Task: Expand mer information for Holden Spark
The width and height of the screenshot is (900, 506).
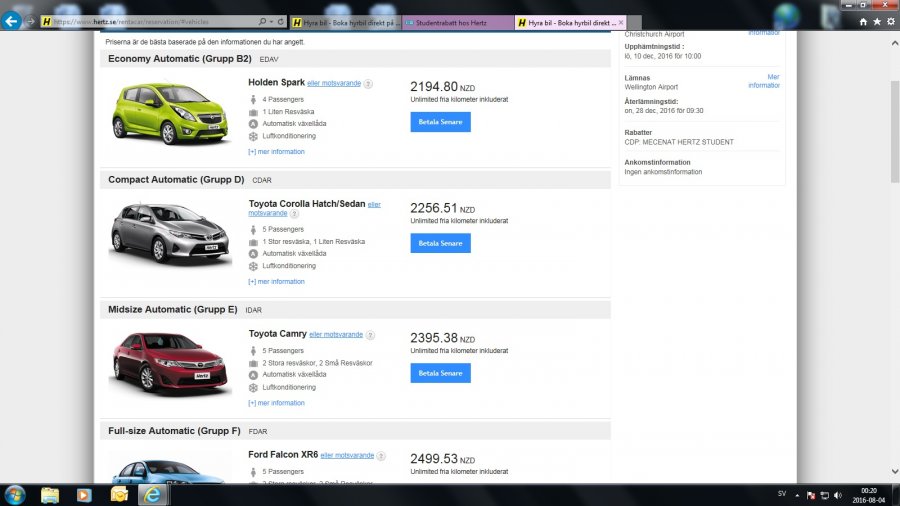Action: click(276, 152)
